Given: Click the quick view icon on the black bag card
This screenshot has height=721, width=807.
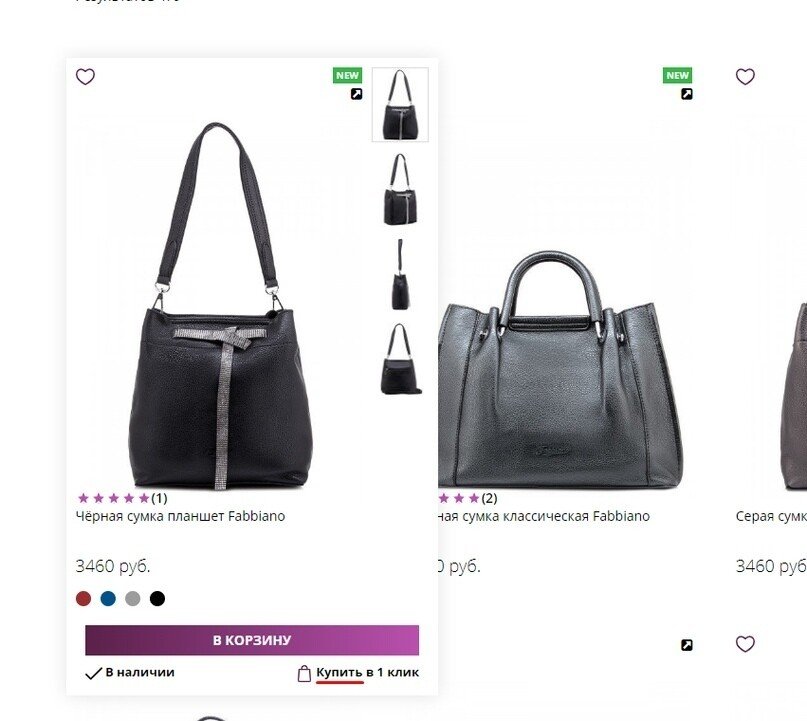Looking at the screenshot, I should 356,94.
